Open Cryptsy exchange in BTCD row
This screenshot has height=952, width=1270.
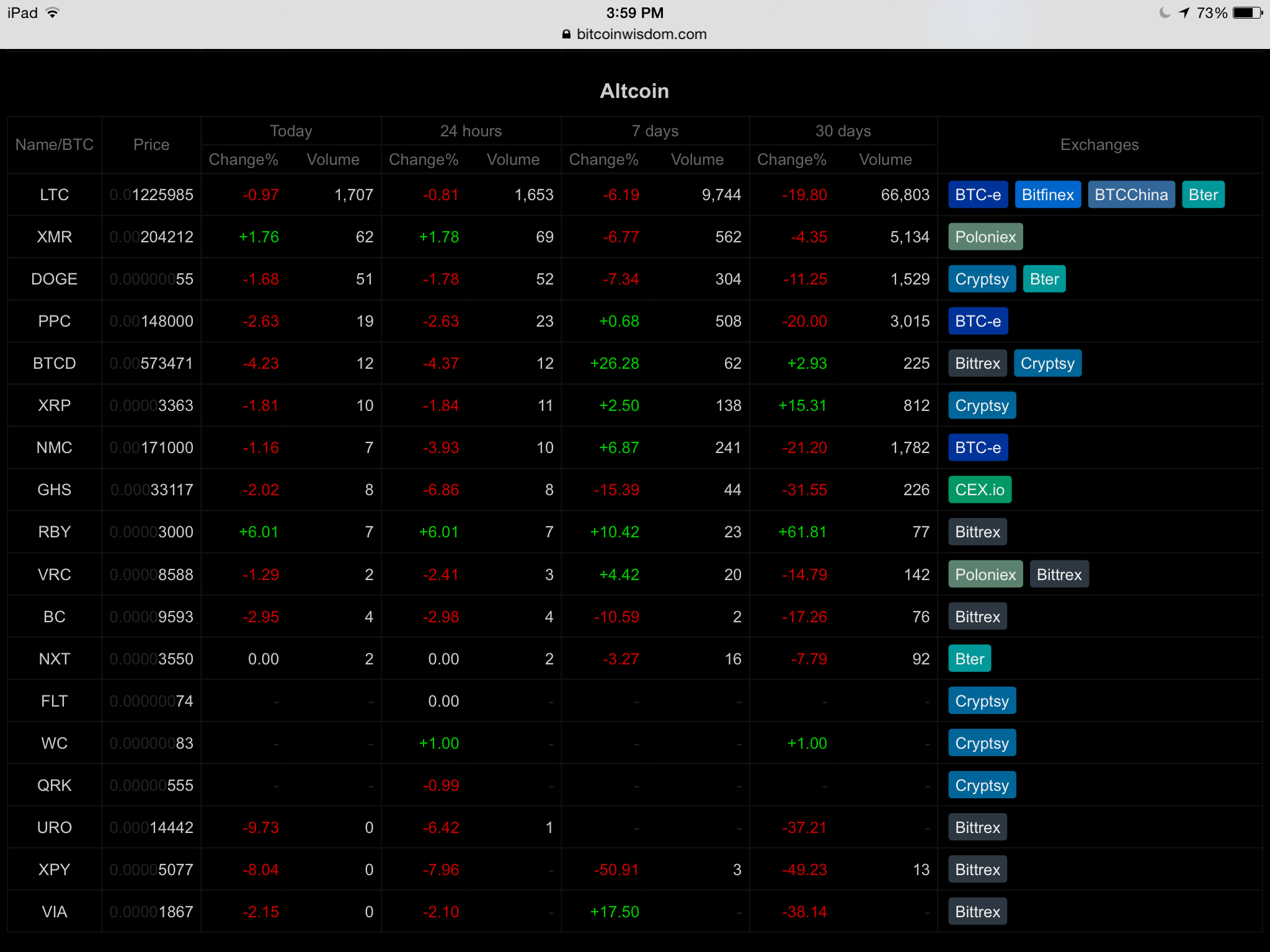tap(1048, 363)
